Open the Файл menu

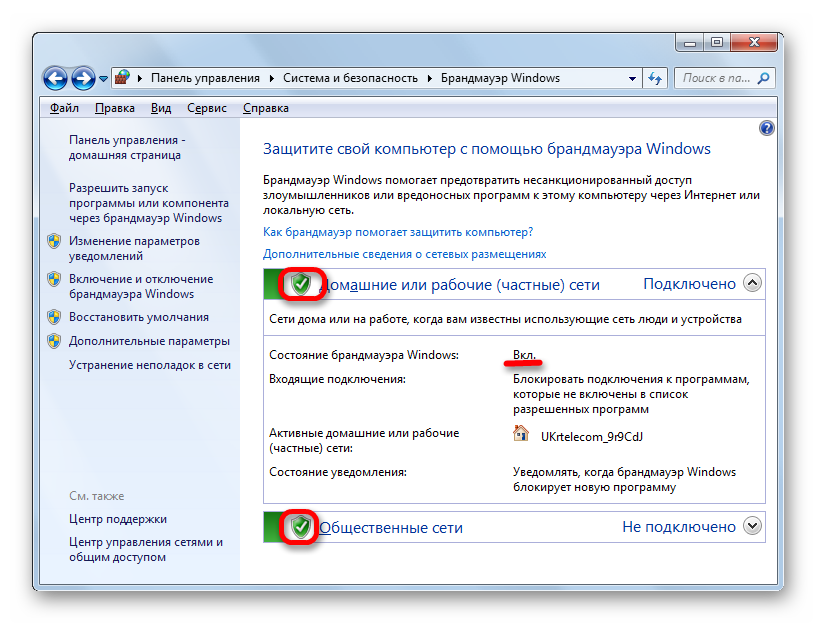click(x=64, y=108)
